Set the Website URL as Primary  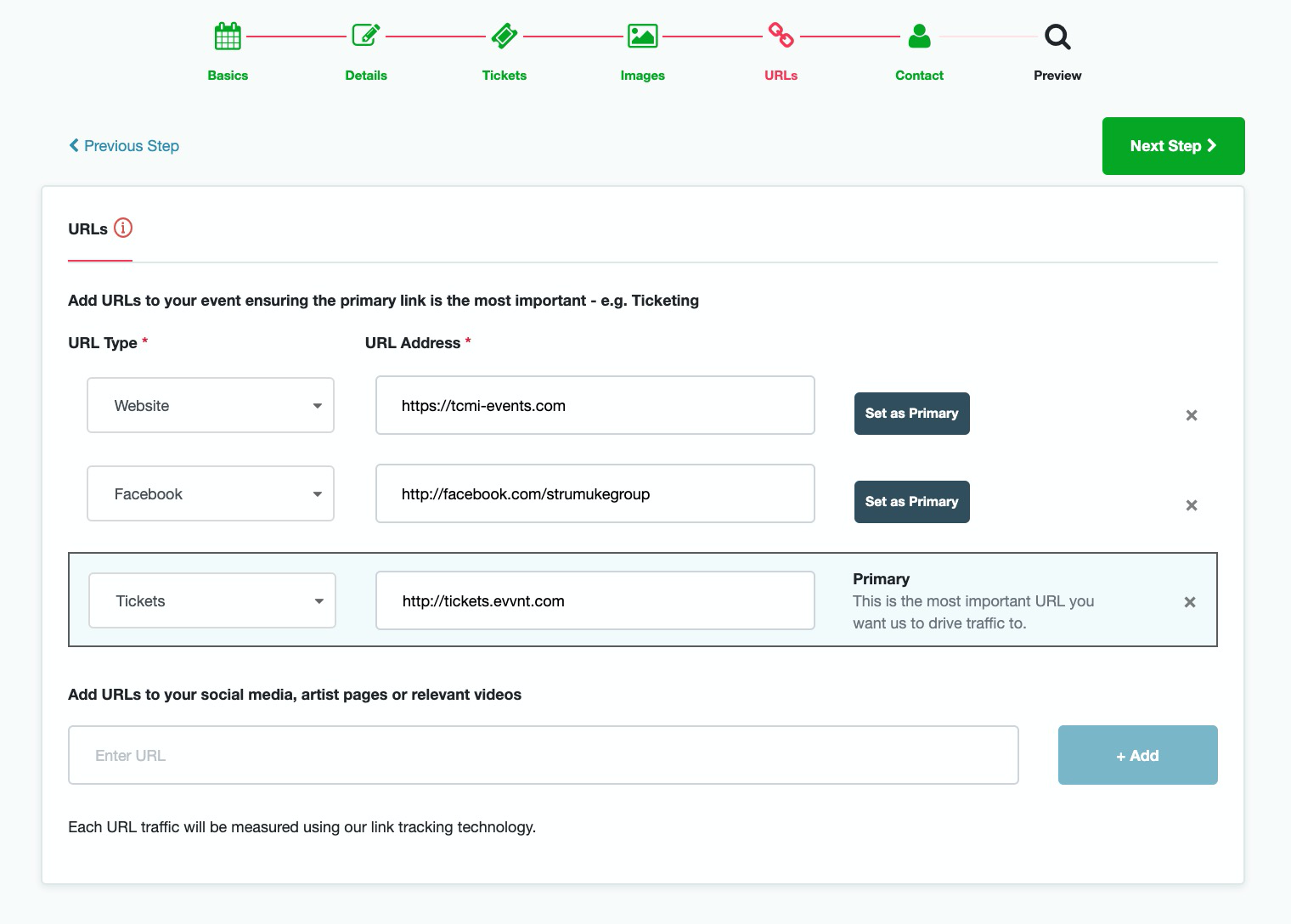[x=911, y=414]
